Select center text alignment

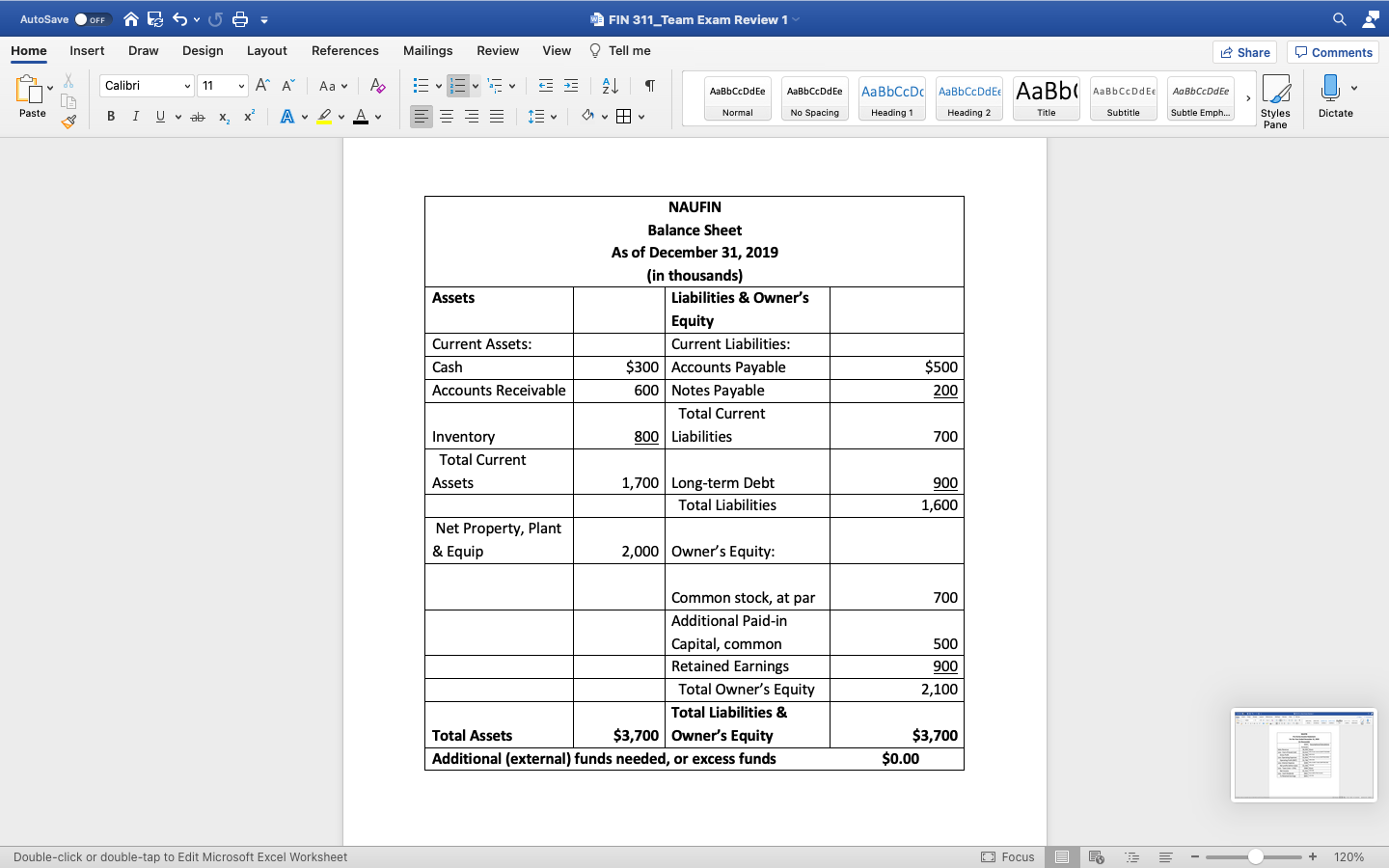tap(446, 117)
